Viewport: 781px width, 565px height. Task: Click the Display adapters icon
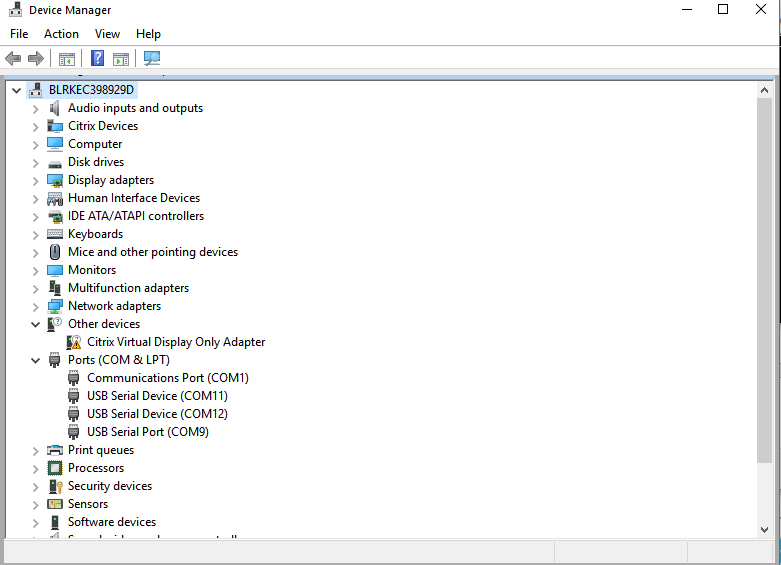55,180
